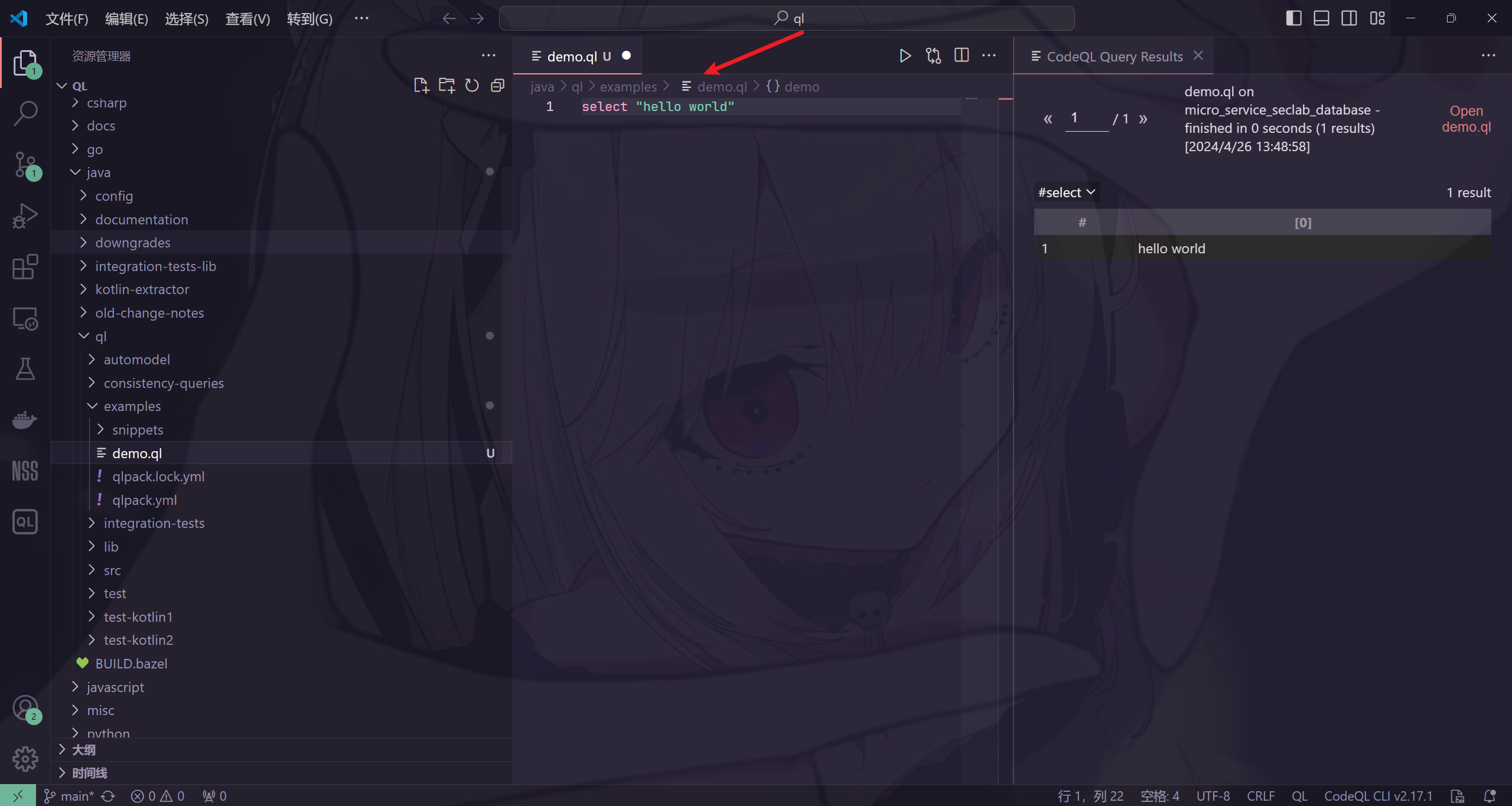Open problems count in status bar
1512x806 pixels.
click(x=158, y=795)
